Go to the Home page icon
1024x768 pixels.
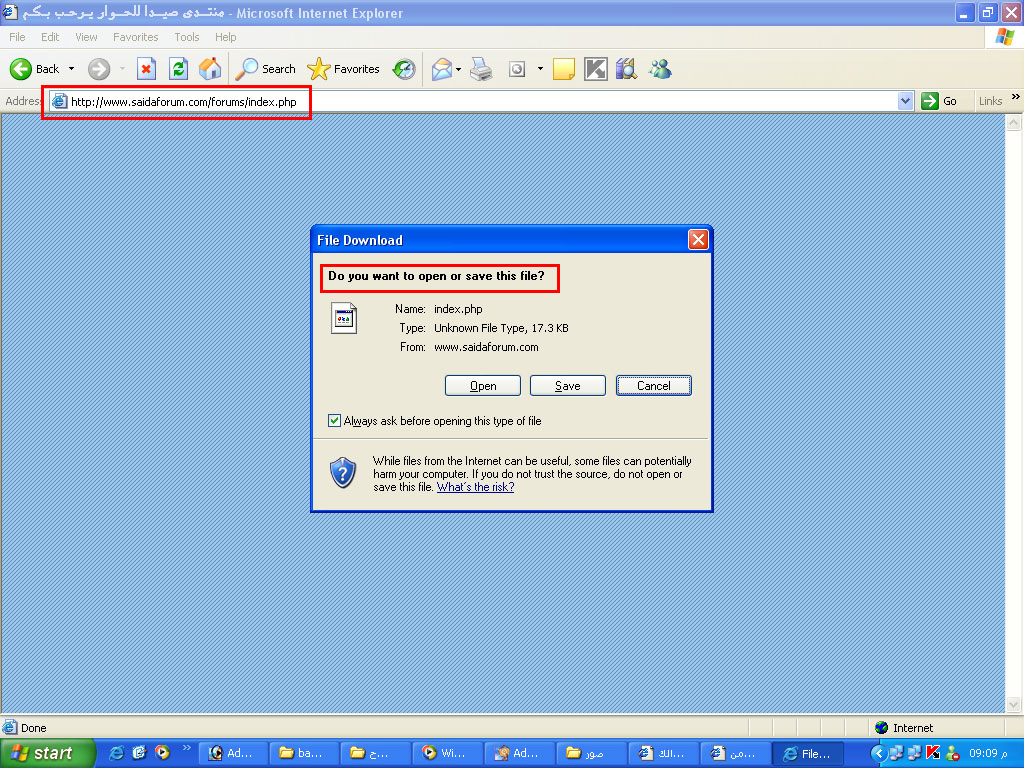point(210,69)
